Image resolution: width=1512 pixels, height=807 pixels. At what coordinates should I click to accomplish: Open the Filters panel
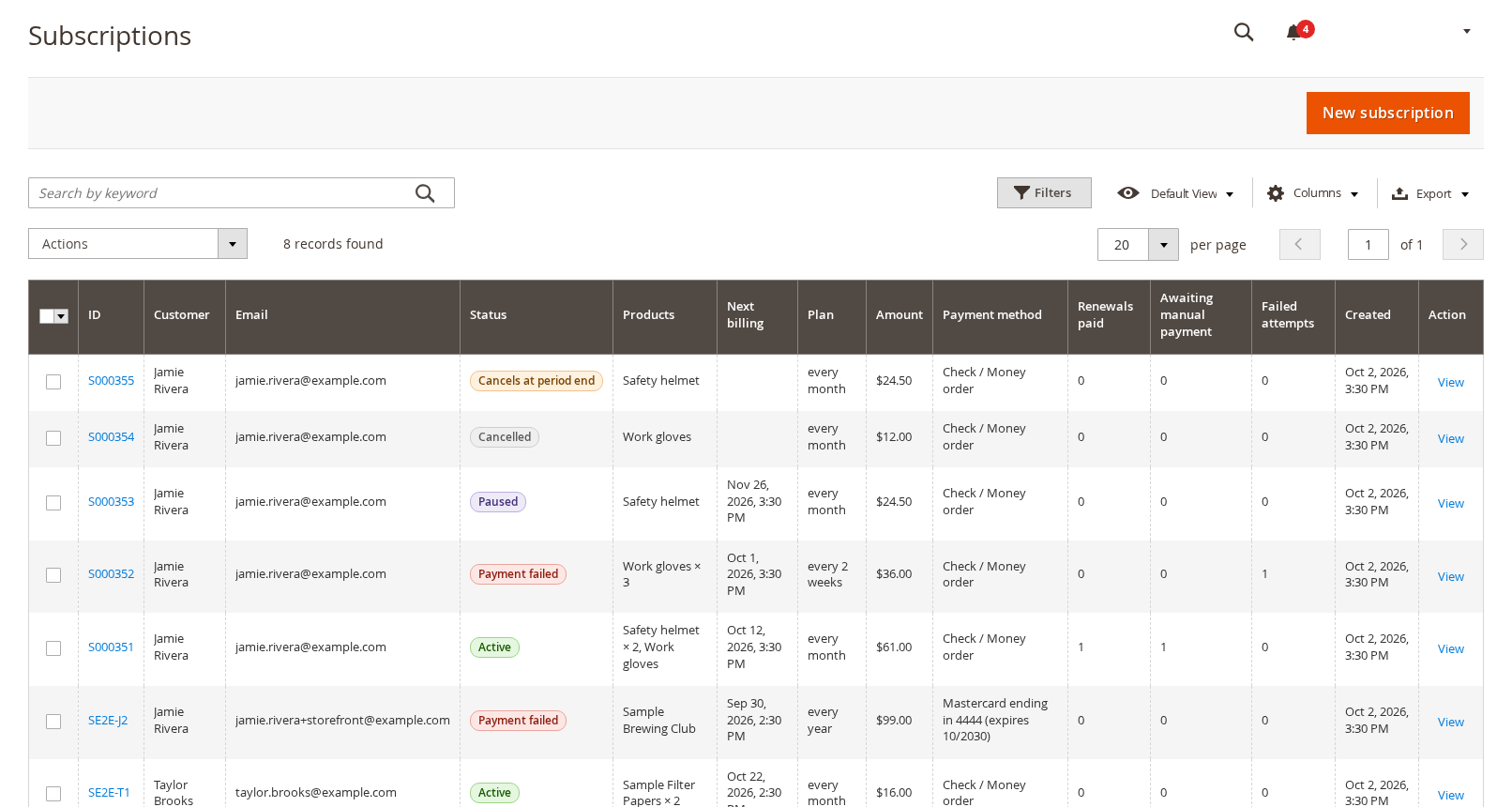point(1044,193)
